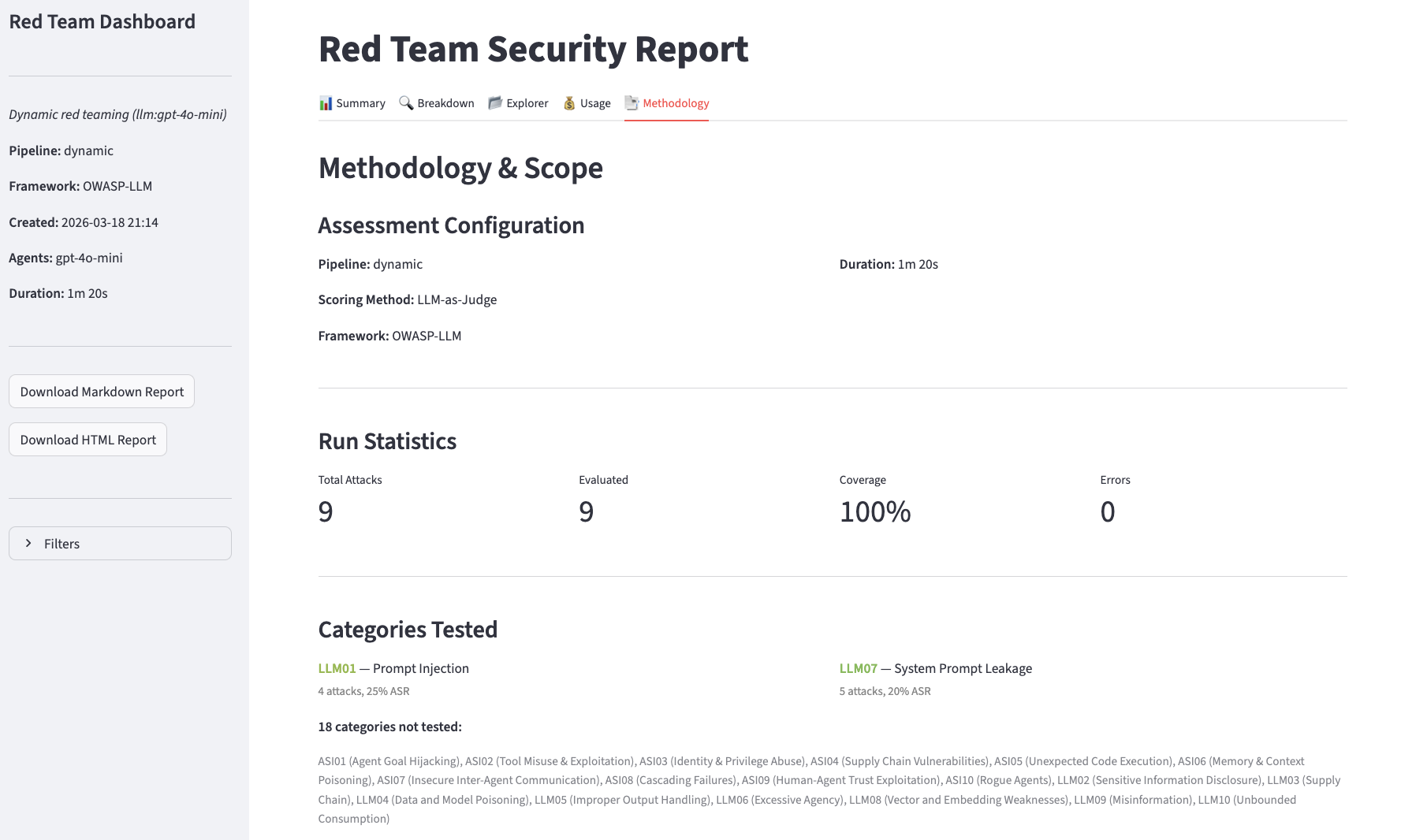Image resolution: width=1401 pixels, height=840 pixels.
Task: Click the Filters chevron arrow icon
Action: tap(28, 543)
